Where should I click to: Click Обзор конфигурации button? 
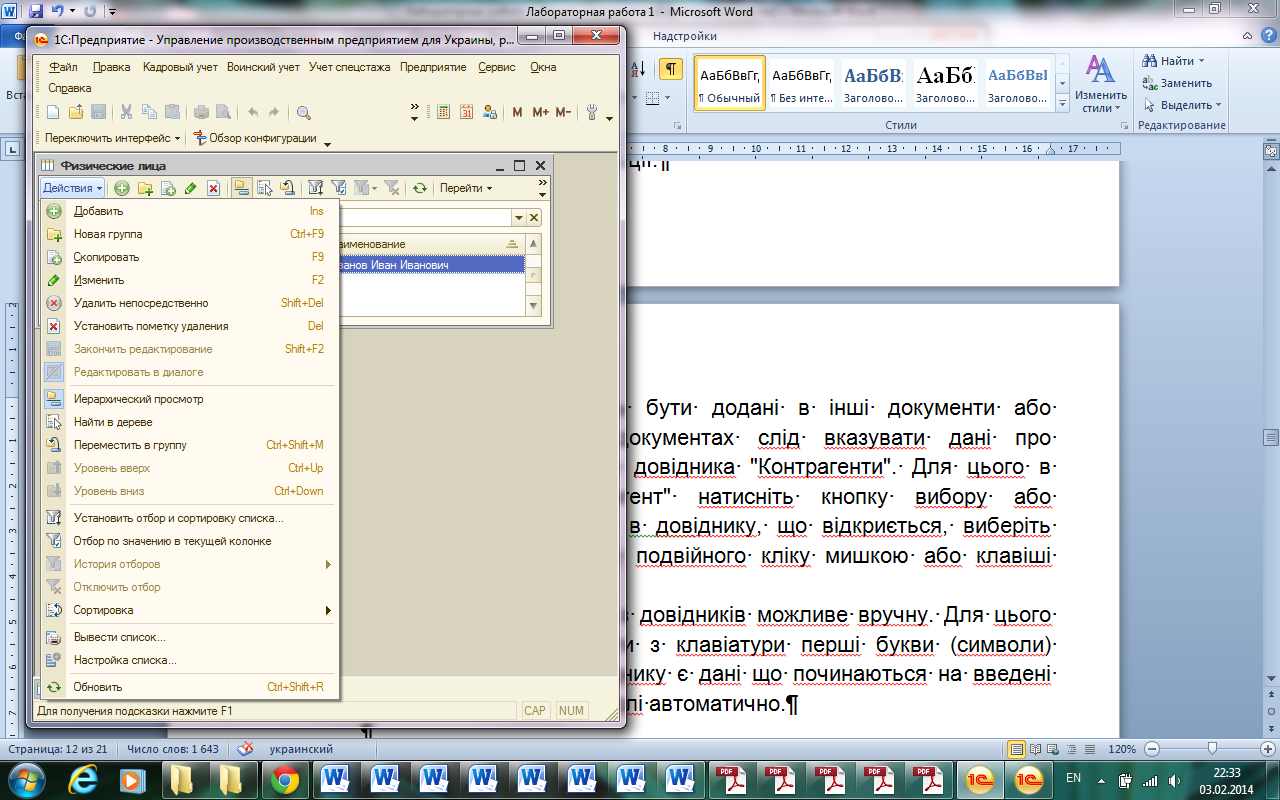point(255,138)
